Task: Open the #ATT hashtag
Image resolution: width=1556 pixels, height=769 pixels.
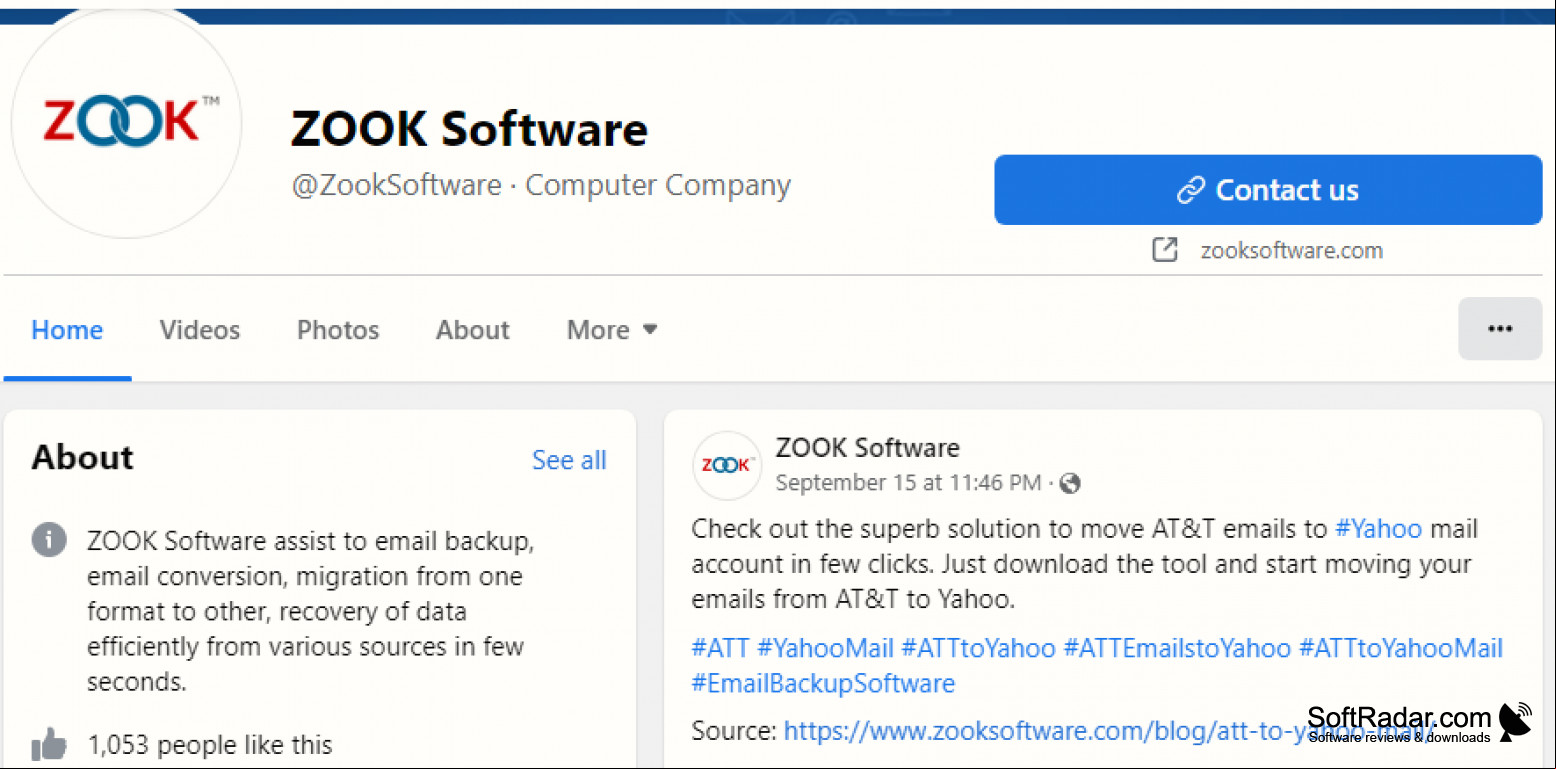Action: 720,648
